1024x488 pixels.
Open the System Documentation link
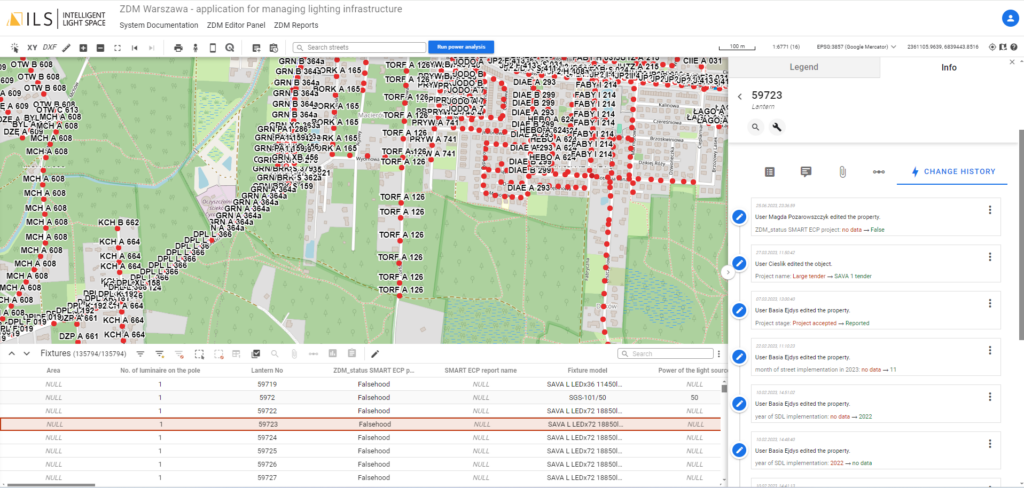pyautogui.click(x=158, y=24)
